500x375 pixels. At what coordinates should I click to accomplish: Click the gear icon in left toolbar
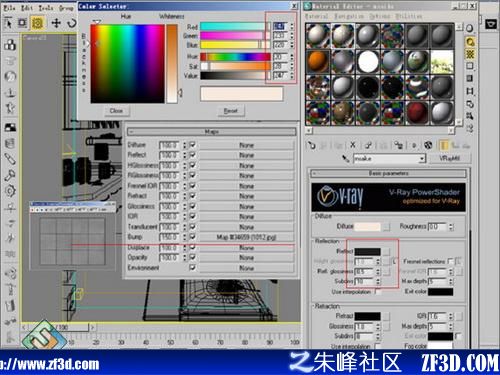pyautogui.click(x=10, y=191)
